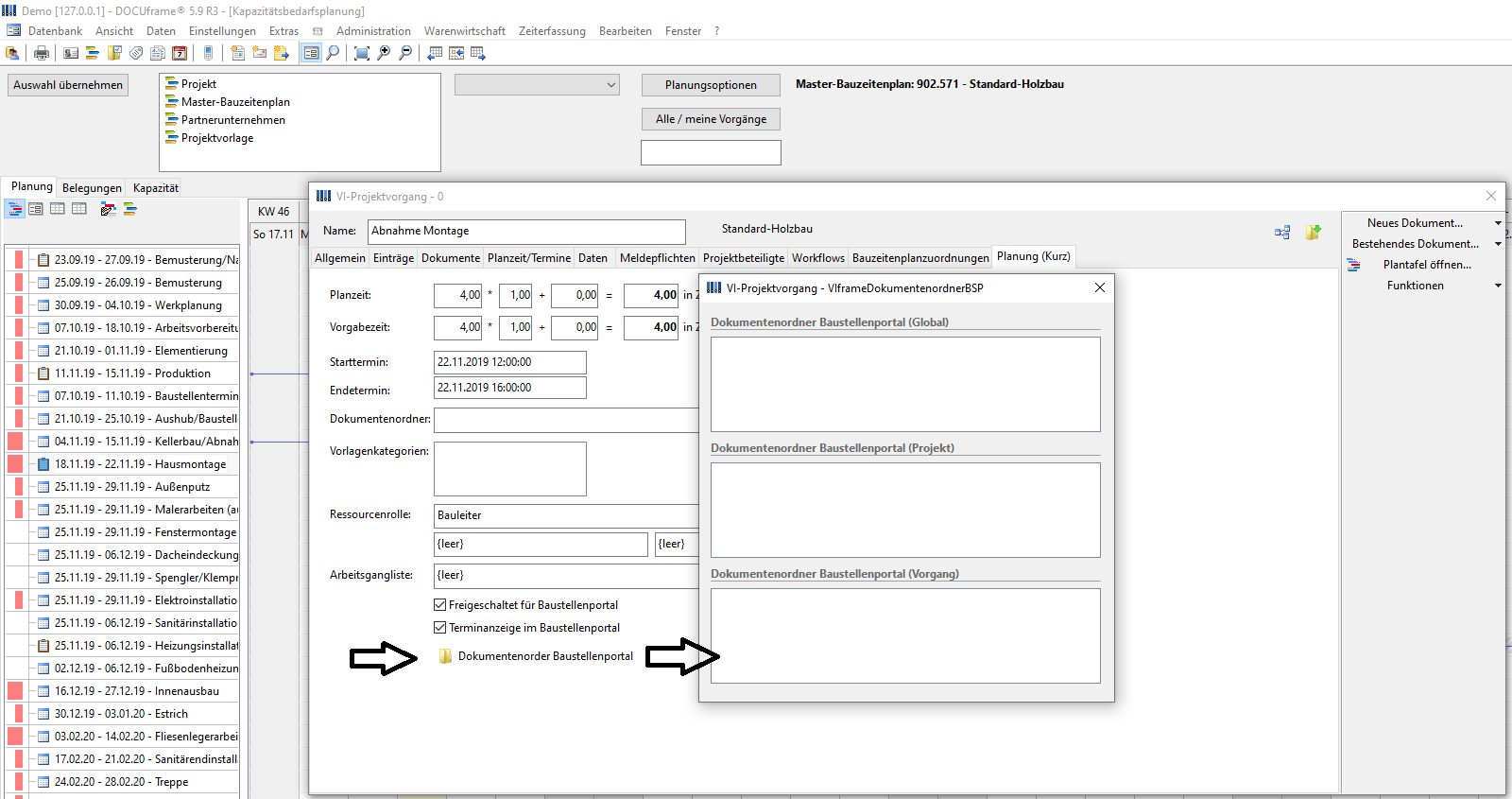1512x799 pixels.
Task: Click the printer icon in the main toolbar
Action: click(42, 53)
